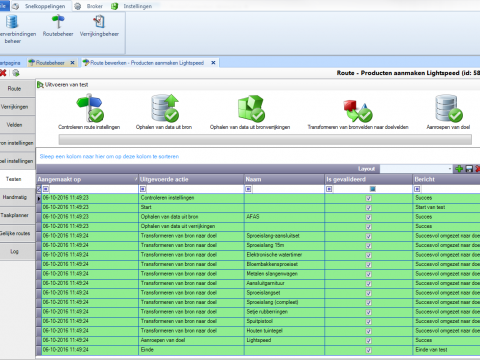Open the Bron instellingen side section

coord(17,143)
